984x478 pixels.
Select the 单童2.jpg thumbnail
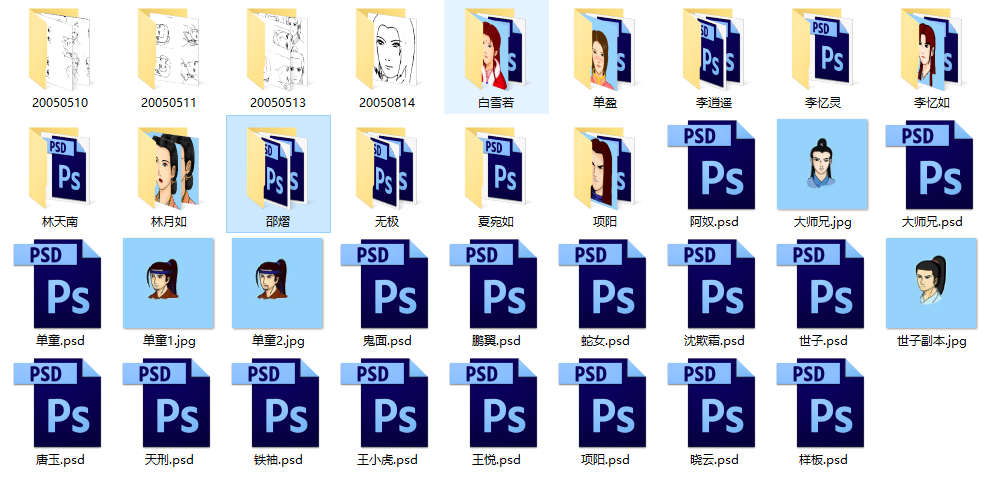[x=277, y=284]
